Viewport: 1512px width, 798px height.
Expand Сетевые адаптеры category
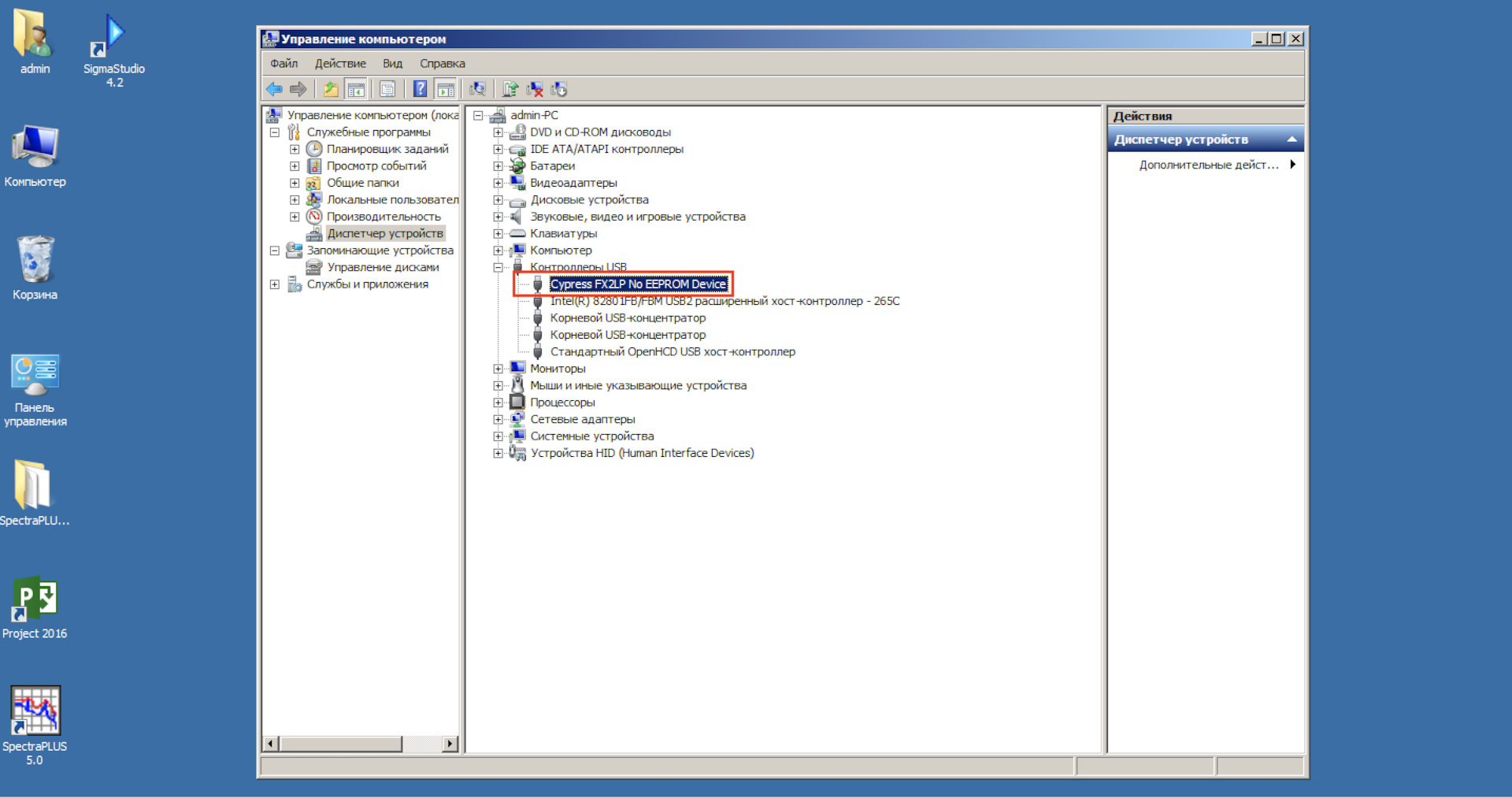pos(498,420)
